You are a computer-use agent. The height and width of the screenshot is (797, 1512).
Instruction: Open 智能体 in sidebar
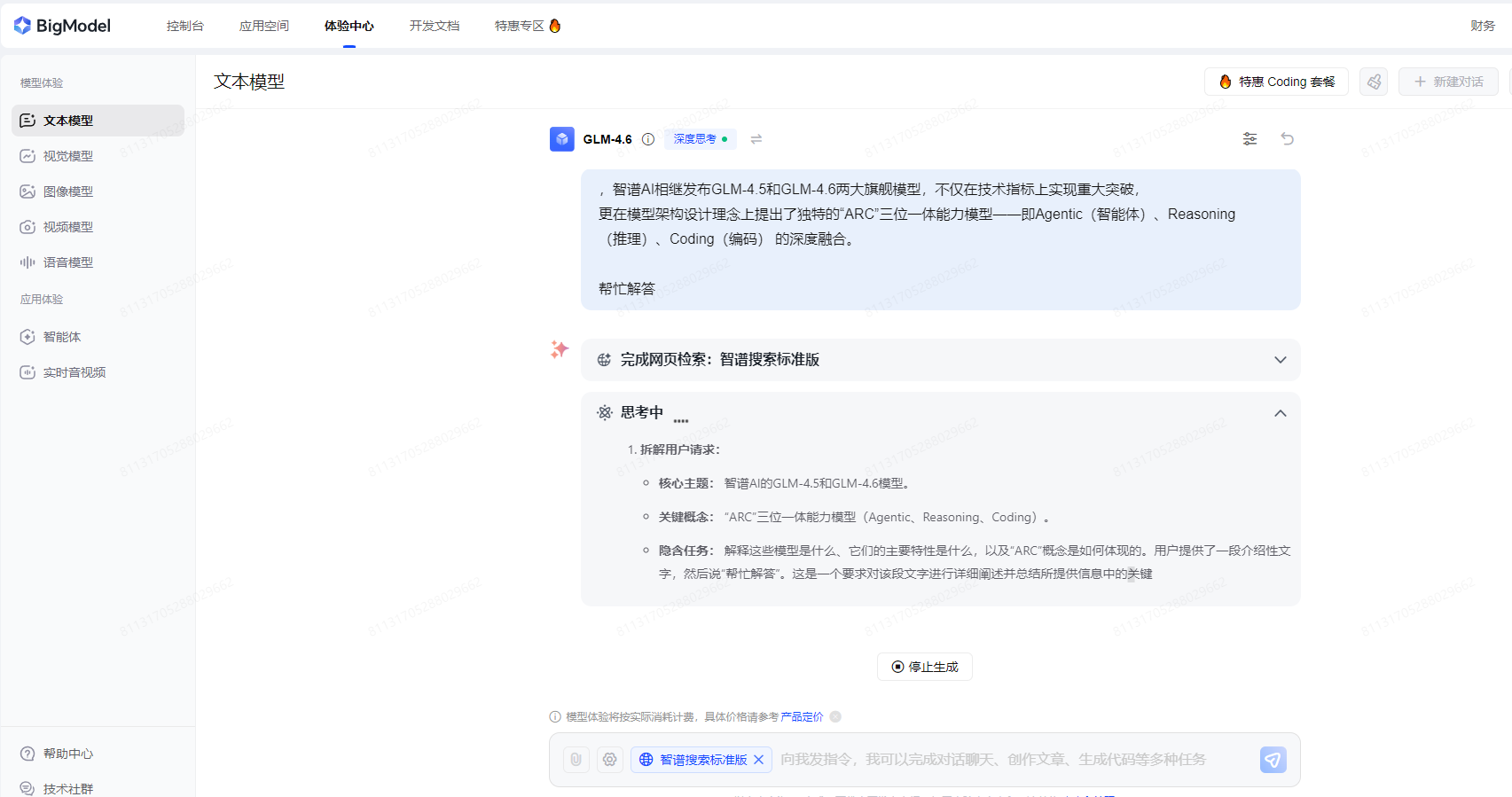coord(98,337)
